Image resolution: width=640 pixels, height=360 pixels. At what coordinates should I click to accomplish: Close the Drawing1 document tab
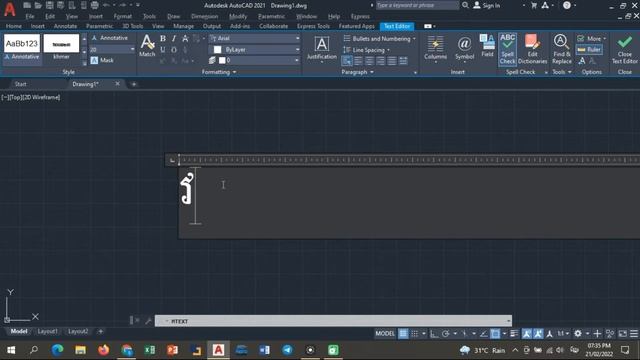tap(118, 84)
